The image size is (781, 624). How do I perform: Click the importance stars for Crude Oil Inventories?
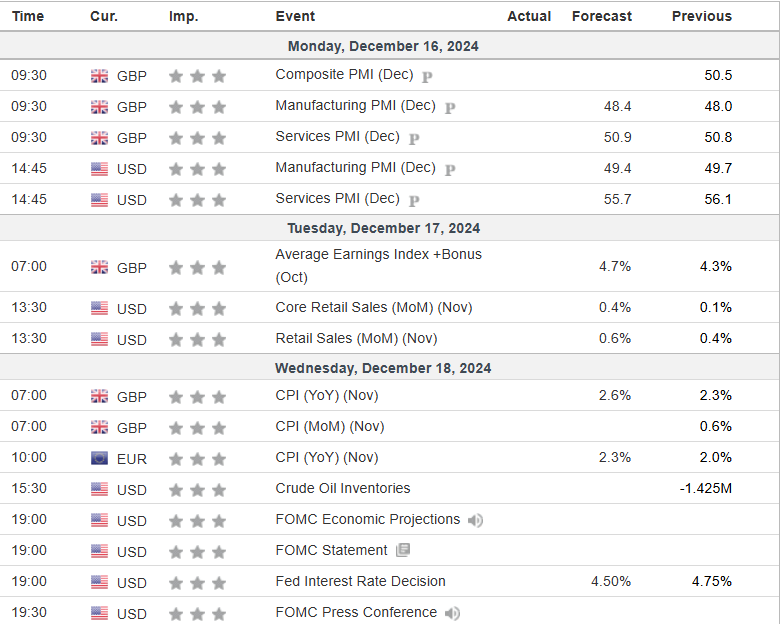197,489
